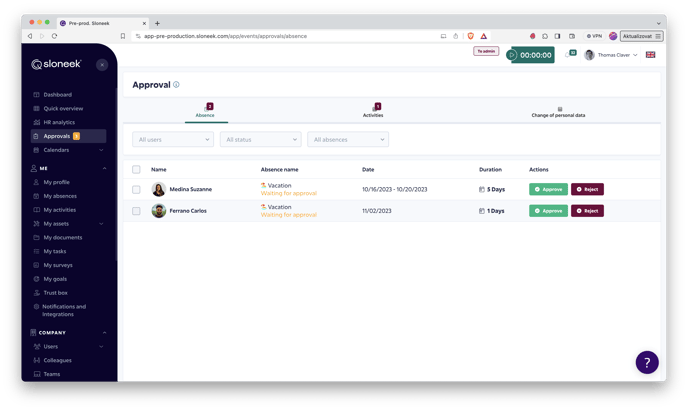Click the Brave rewards triangle icon
Image resolution: width=688 pixels, height=410 pixels.
484,36
